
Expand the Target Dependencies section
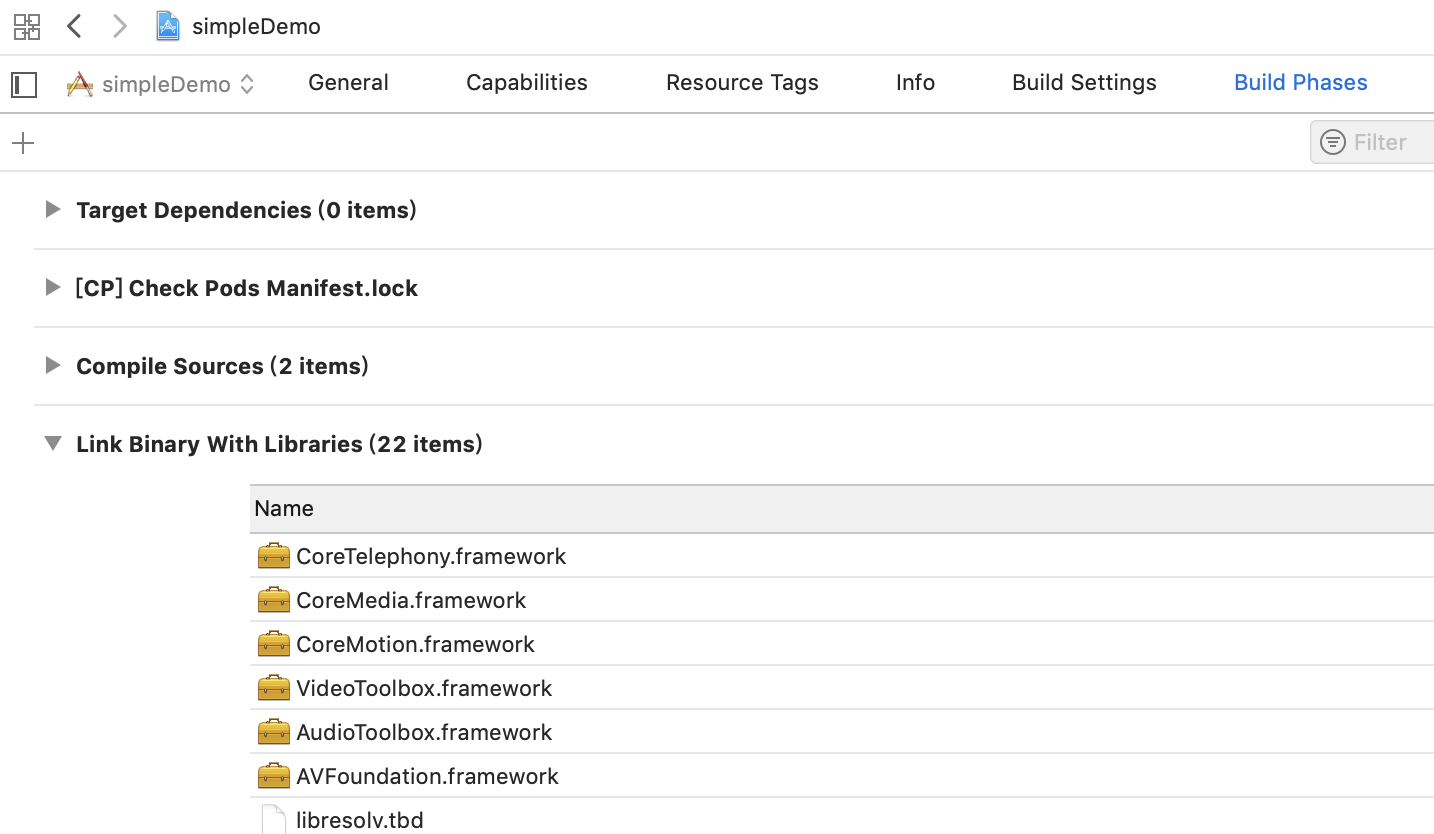click(53, 209)
